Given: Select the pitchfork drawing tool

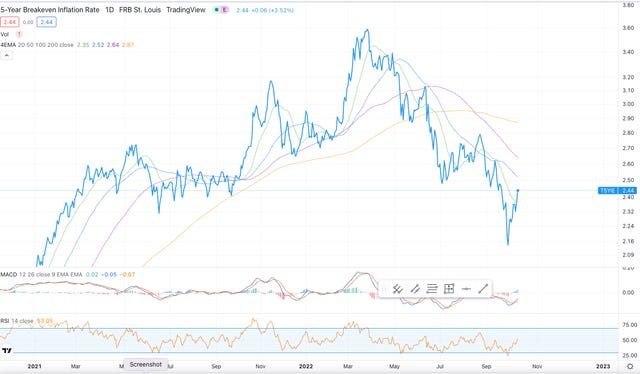Looking at the screenshot, I should pos(397,289).
